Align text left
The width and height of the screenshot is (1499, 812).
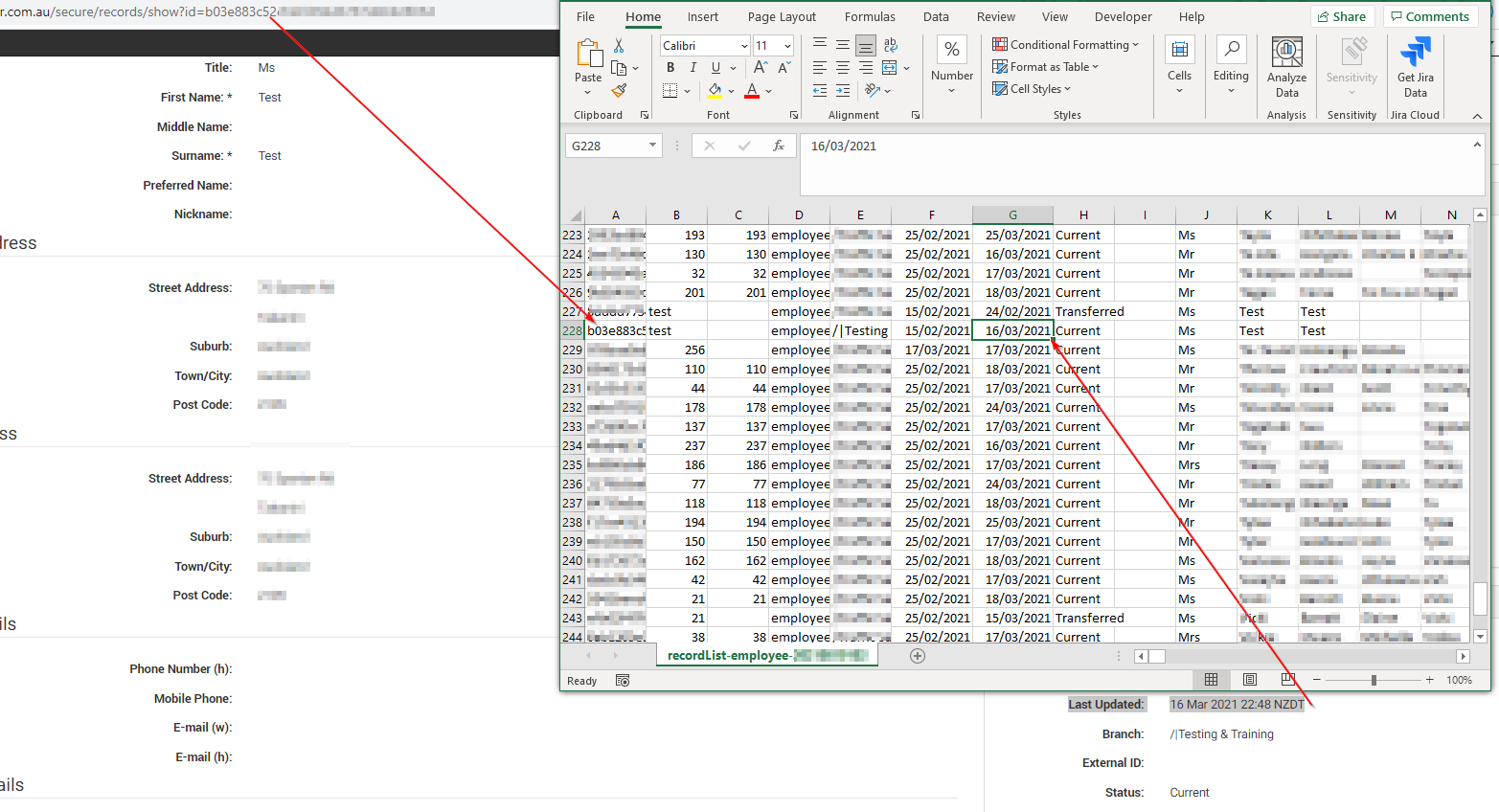click(820, 68)
